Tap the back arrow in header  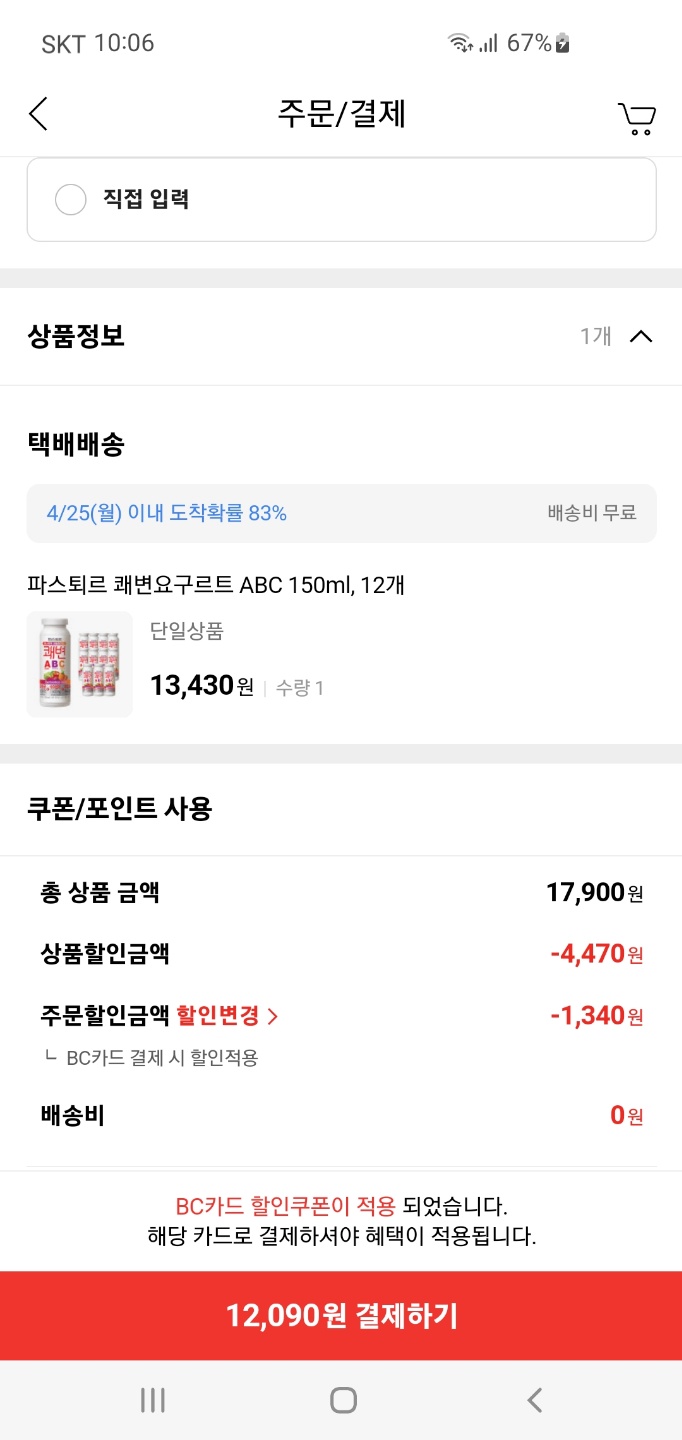(x=38, y=115)
